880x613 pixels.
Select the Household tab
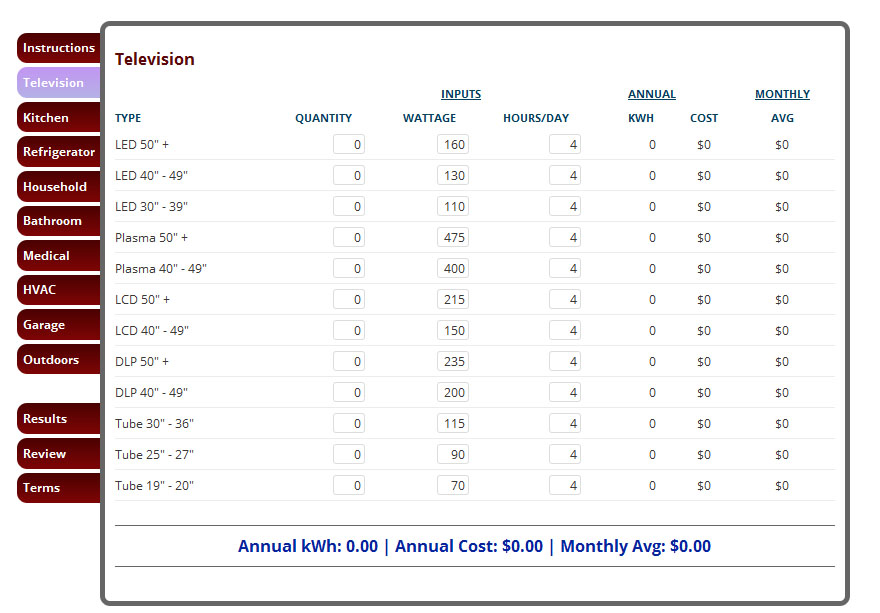click(58, 187)
